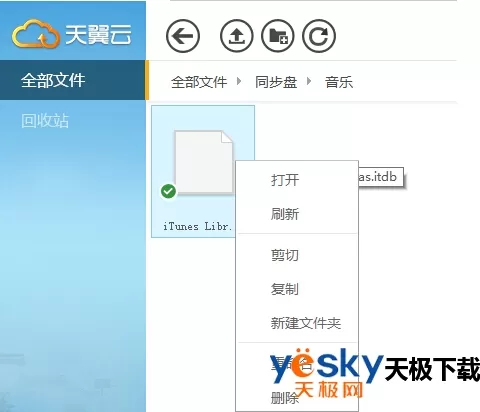Choose 删除 from the context menu
This screenshot has width=480, height=412.
(x=285, y=398)
